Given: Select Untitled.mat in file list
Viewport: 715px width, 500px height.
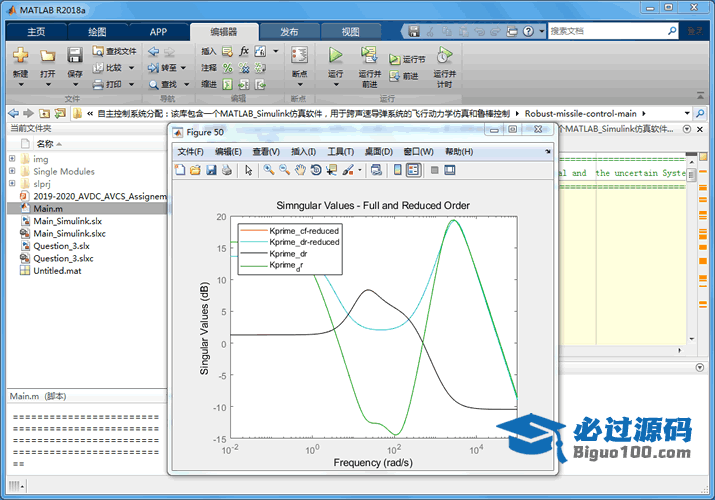Looking at the screenshot, I should point(57,271).
